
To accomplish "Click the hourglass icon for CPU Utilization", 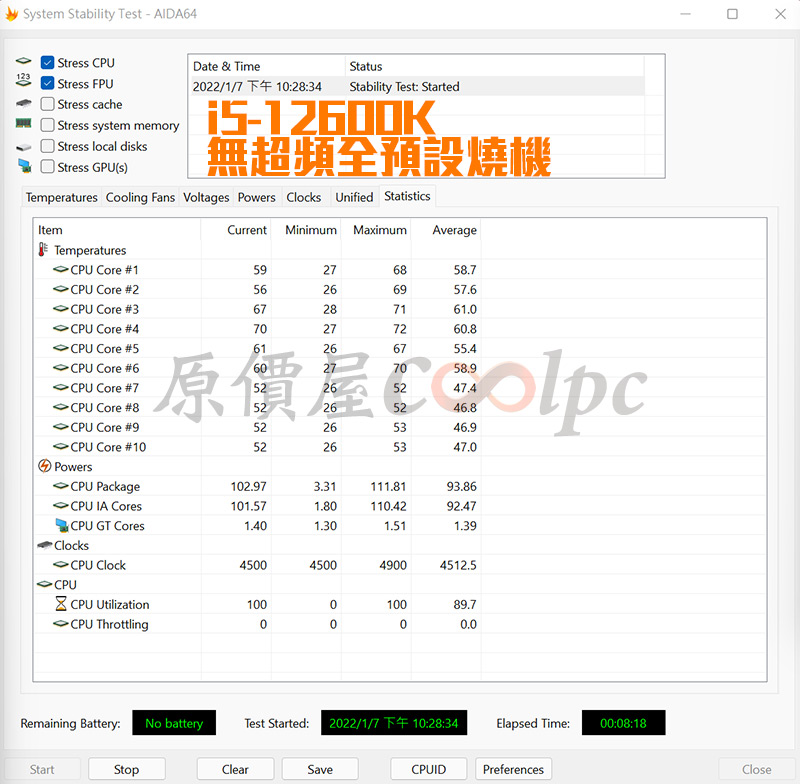I will click(x=60, y=604).
